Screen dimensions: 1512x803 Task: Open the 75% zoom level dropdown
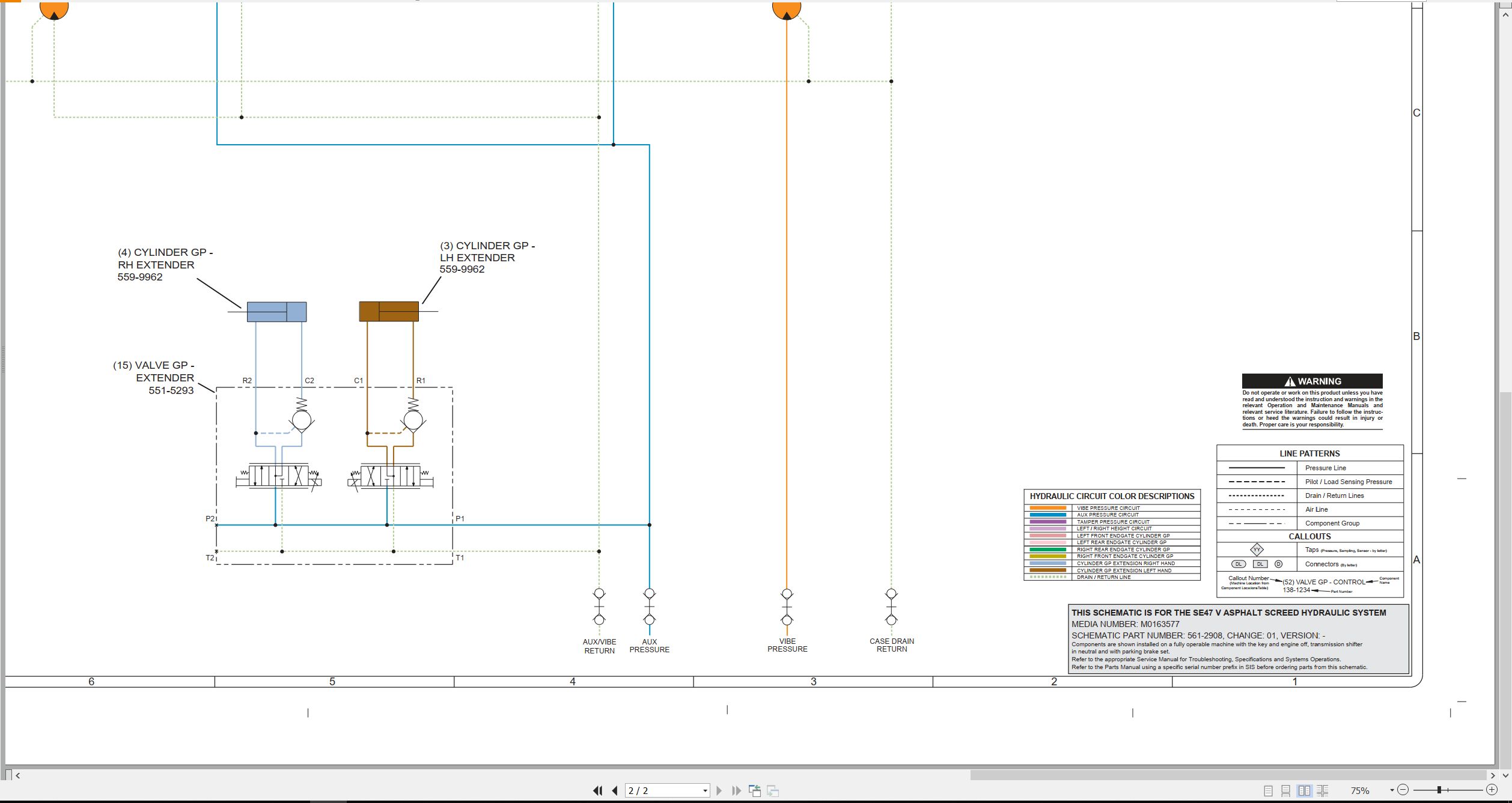[1392, 790]
